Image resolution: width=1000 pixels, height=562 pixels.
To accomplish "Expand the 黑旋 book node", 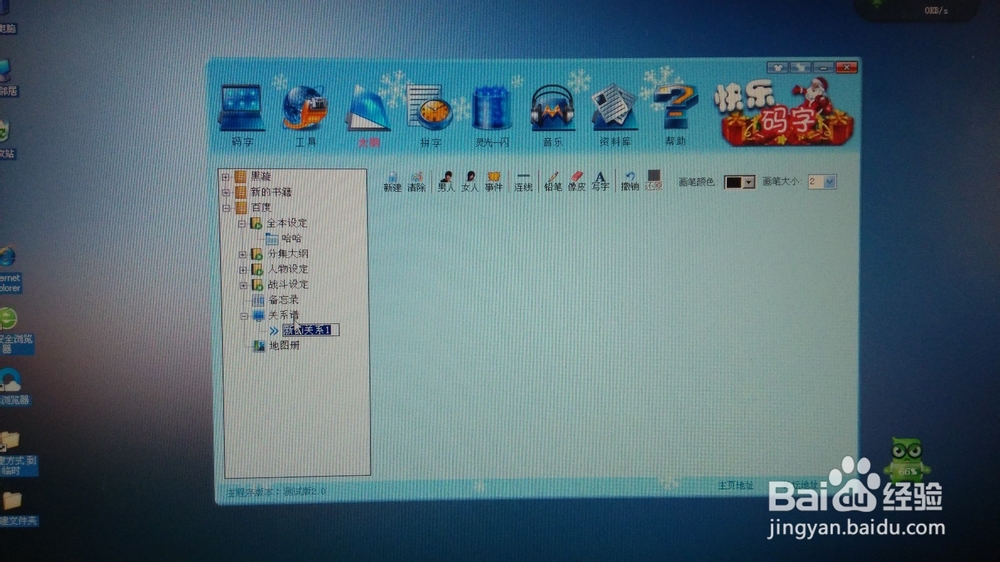I will (225, 177).
